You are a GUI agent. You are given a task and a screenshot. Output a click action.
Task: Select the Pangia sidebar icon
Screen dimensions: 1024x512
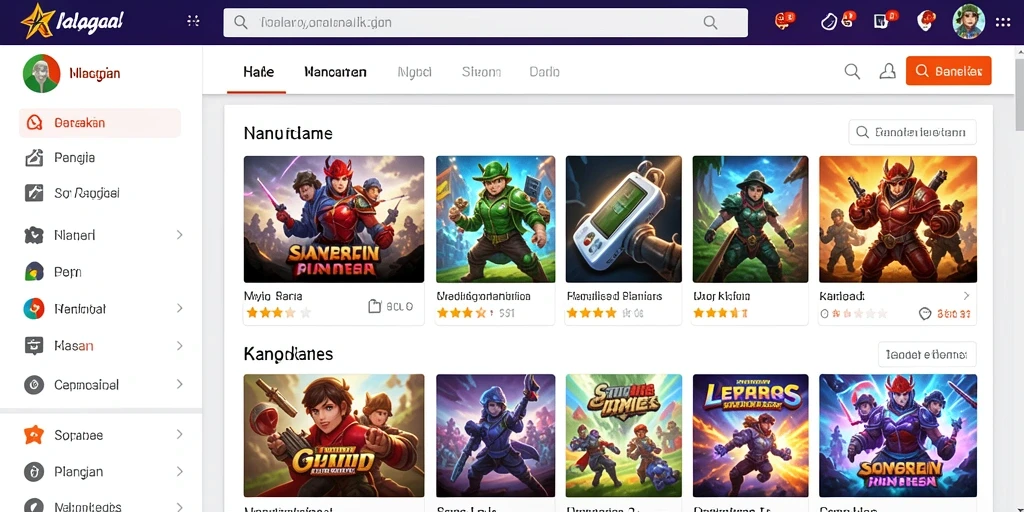coord(34,157)
